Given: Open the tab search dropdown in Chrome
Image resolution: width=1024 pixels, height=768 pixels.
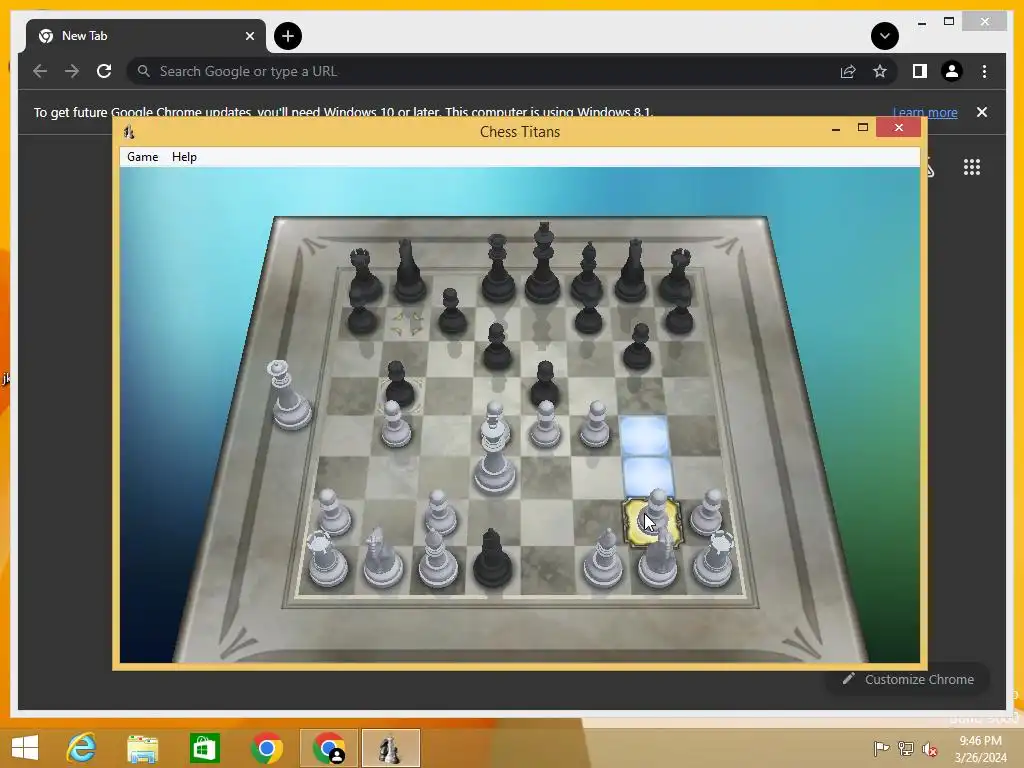Looking at the screenshot, I should [884, 36].
